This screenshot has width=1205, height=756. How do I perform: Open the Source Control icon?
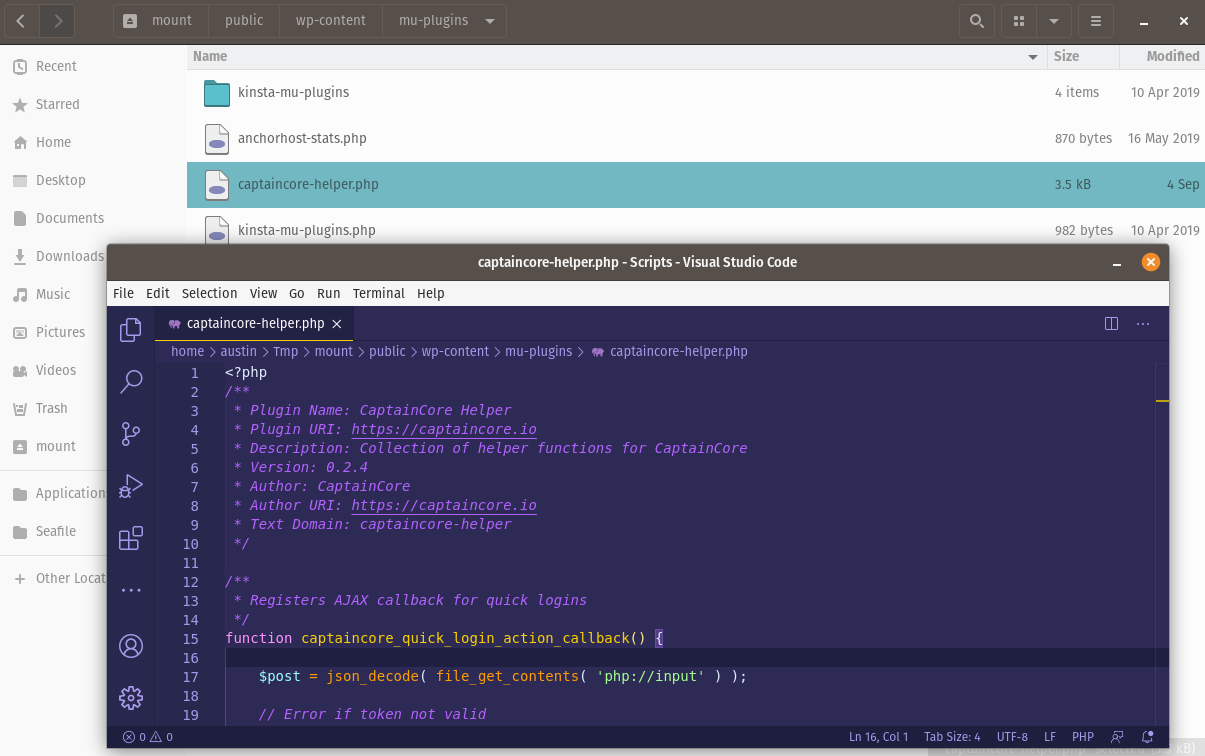coord(130,433)
